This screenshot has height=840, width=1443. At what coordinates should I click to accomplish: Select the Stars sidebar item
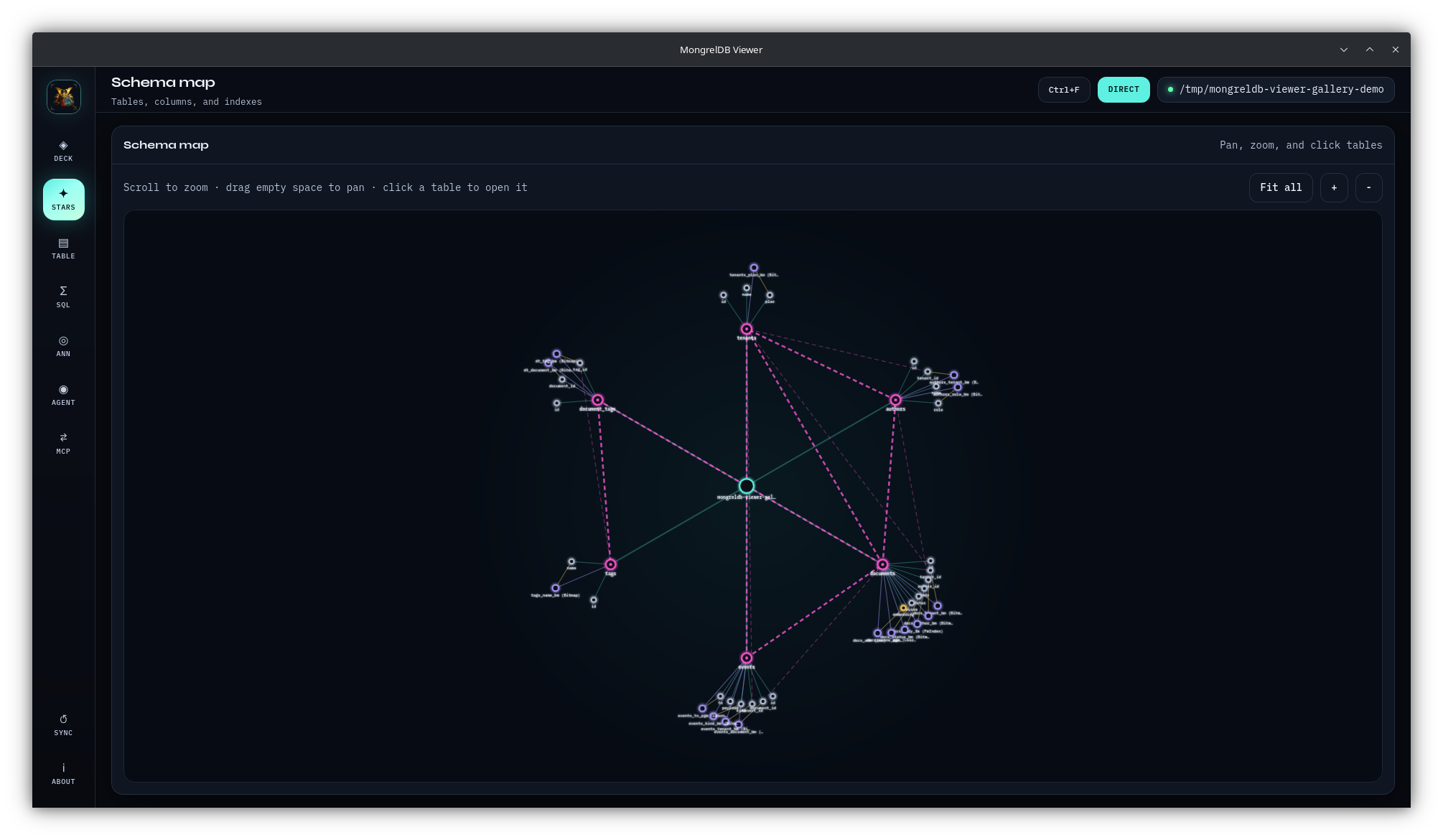coord(64,200)
